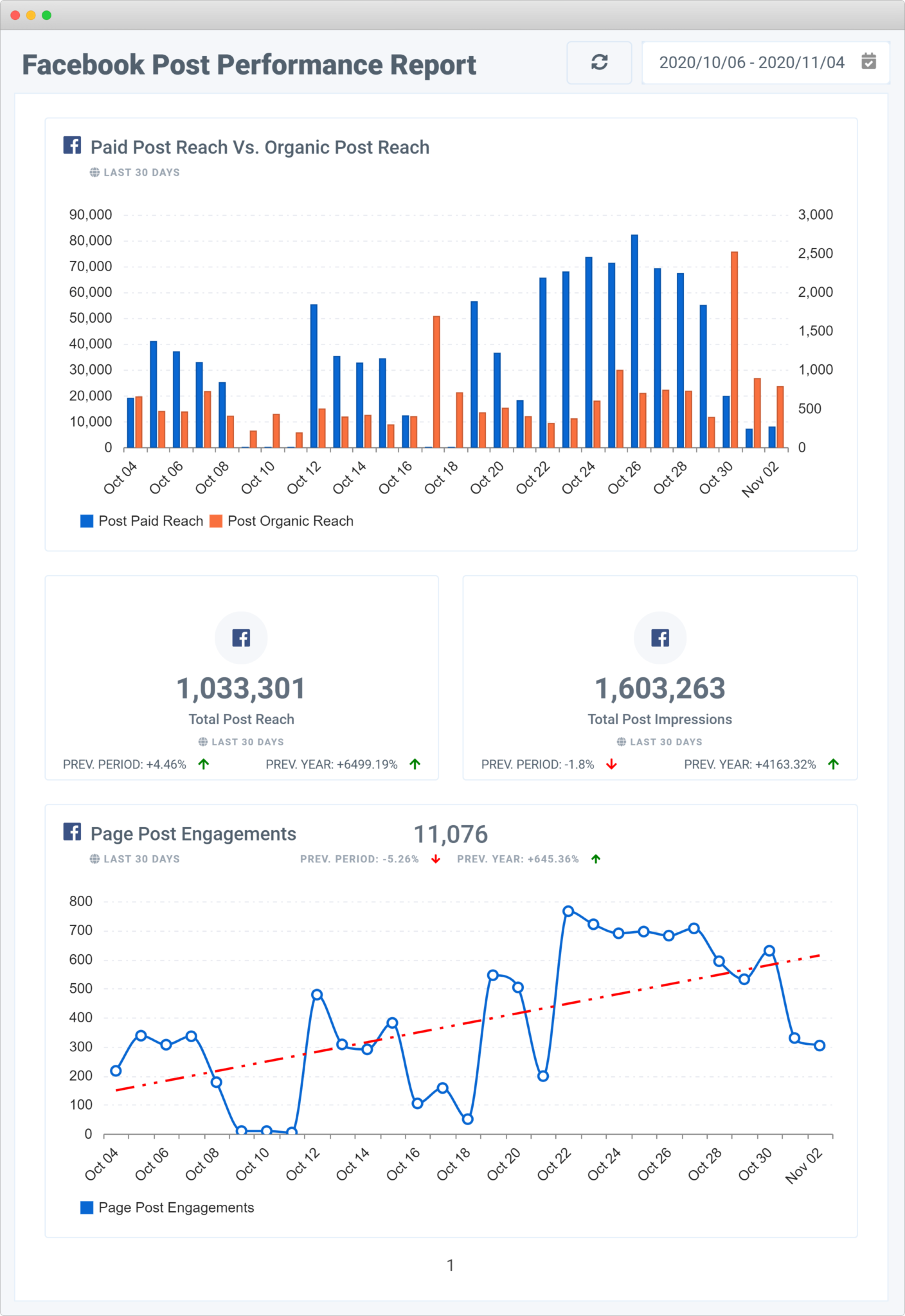The height and width of the screenshot is (1316, 905).
Task: Click Facebook Post Performance Report heading
Action: [x=249, y=65]
